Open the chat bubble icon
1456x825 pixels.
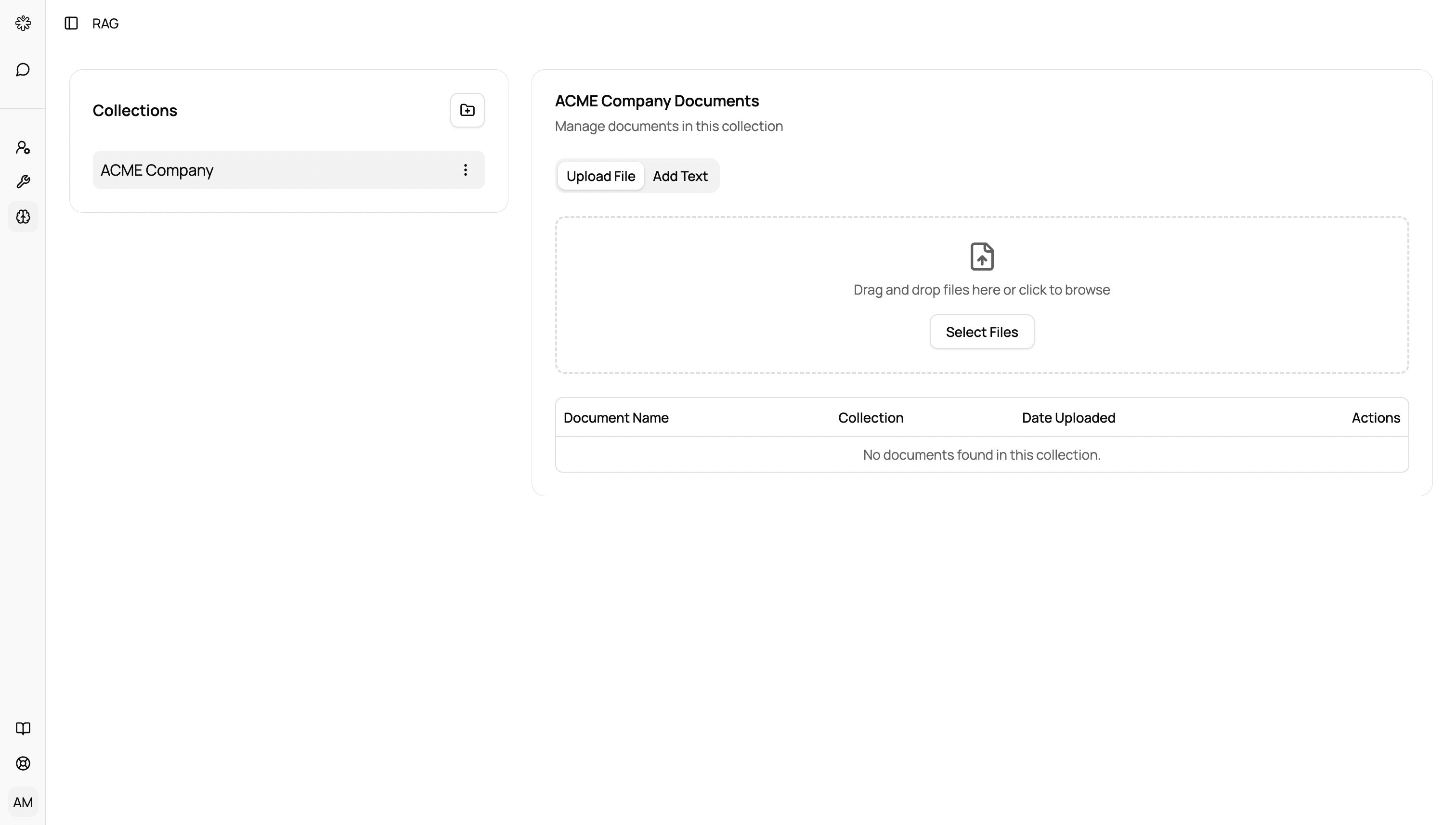[23, 70]
